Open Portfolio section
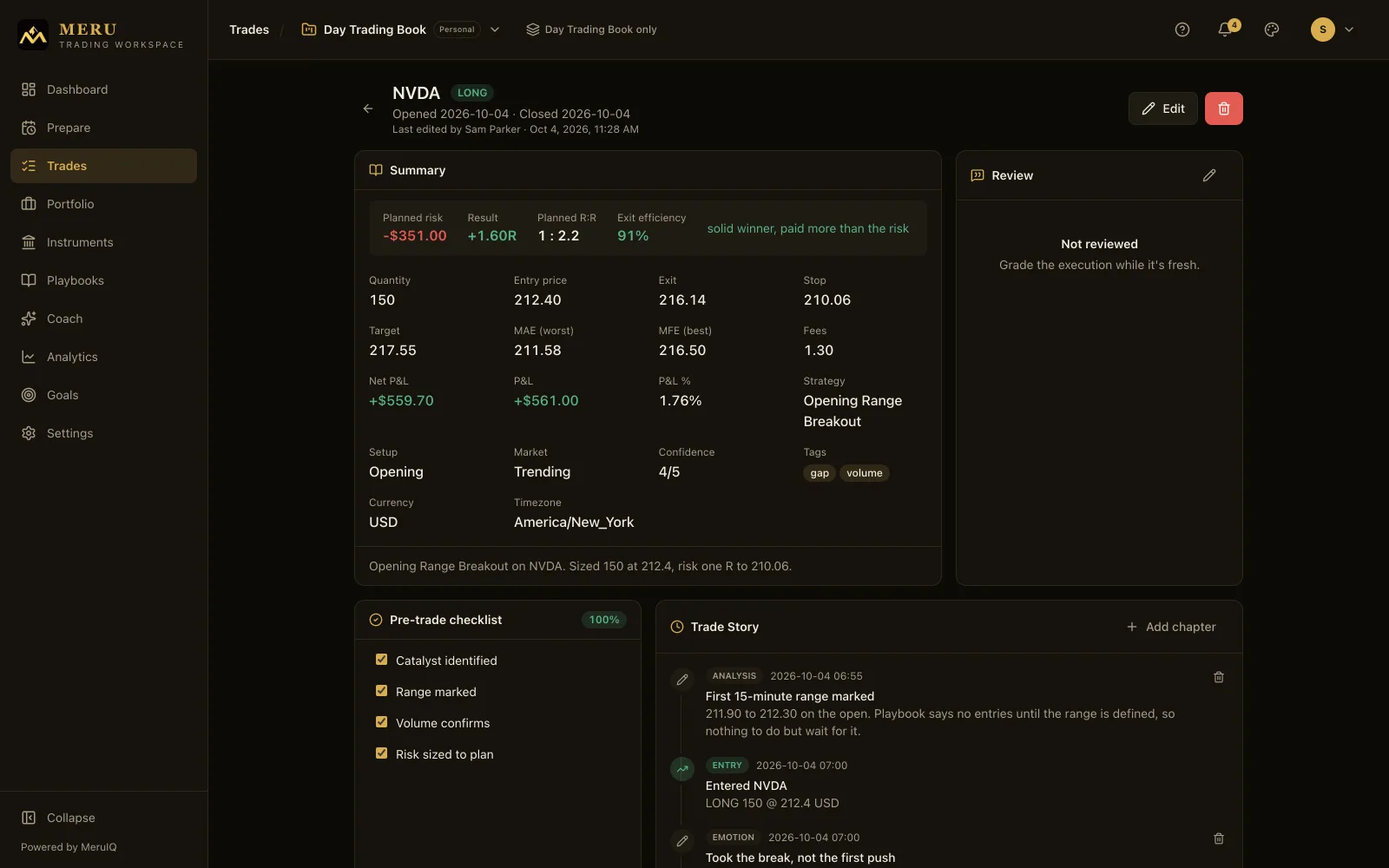The image size is (1389, 868). 103,204
